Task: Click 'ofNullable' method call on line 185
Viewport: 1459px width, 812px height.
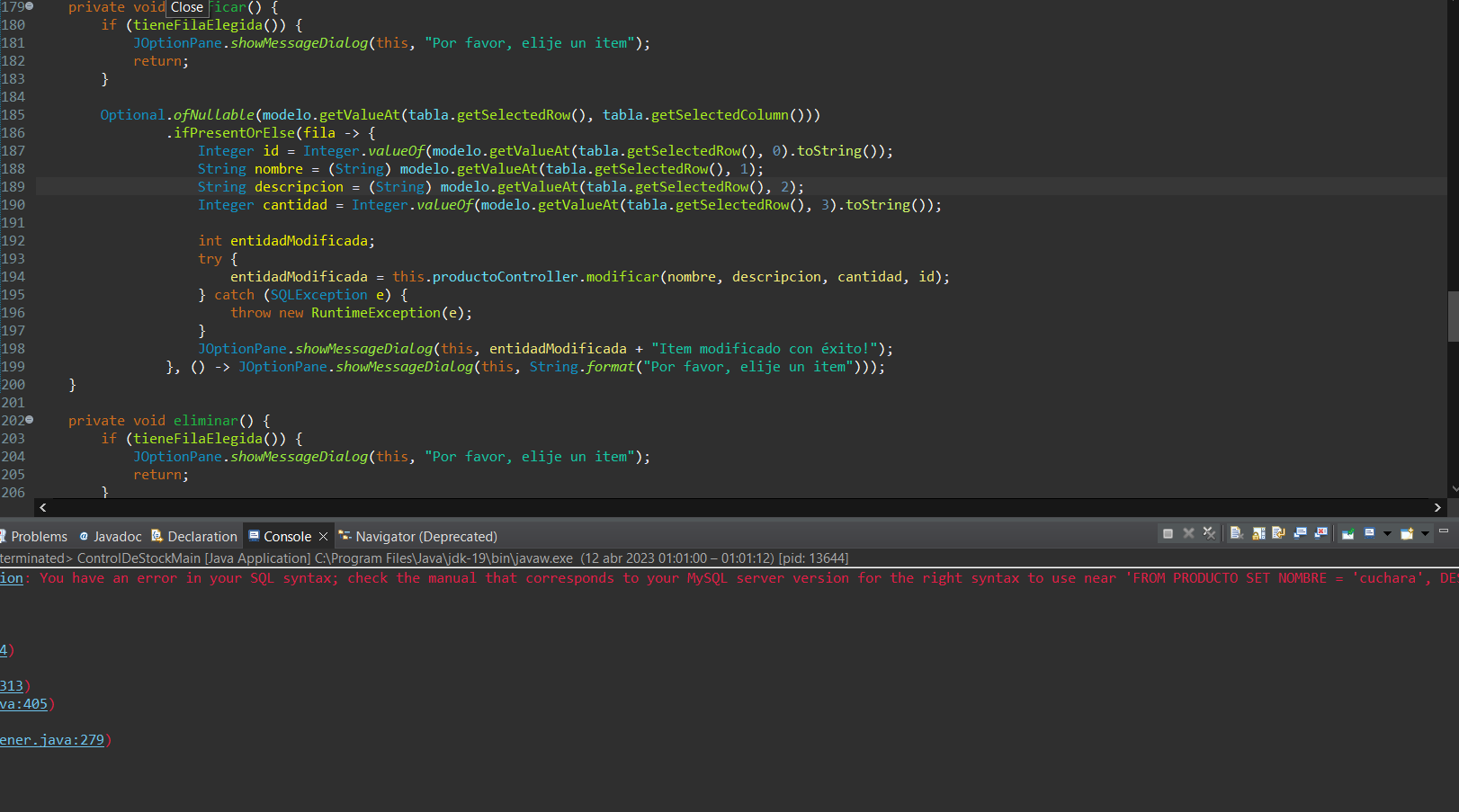Action: [x=214, y=115]
